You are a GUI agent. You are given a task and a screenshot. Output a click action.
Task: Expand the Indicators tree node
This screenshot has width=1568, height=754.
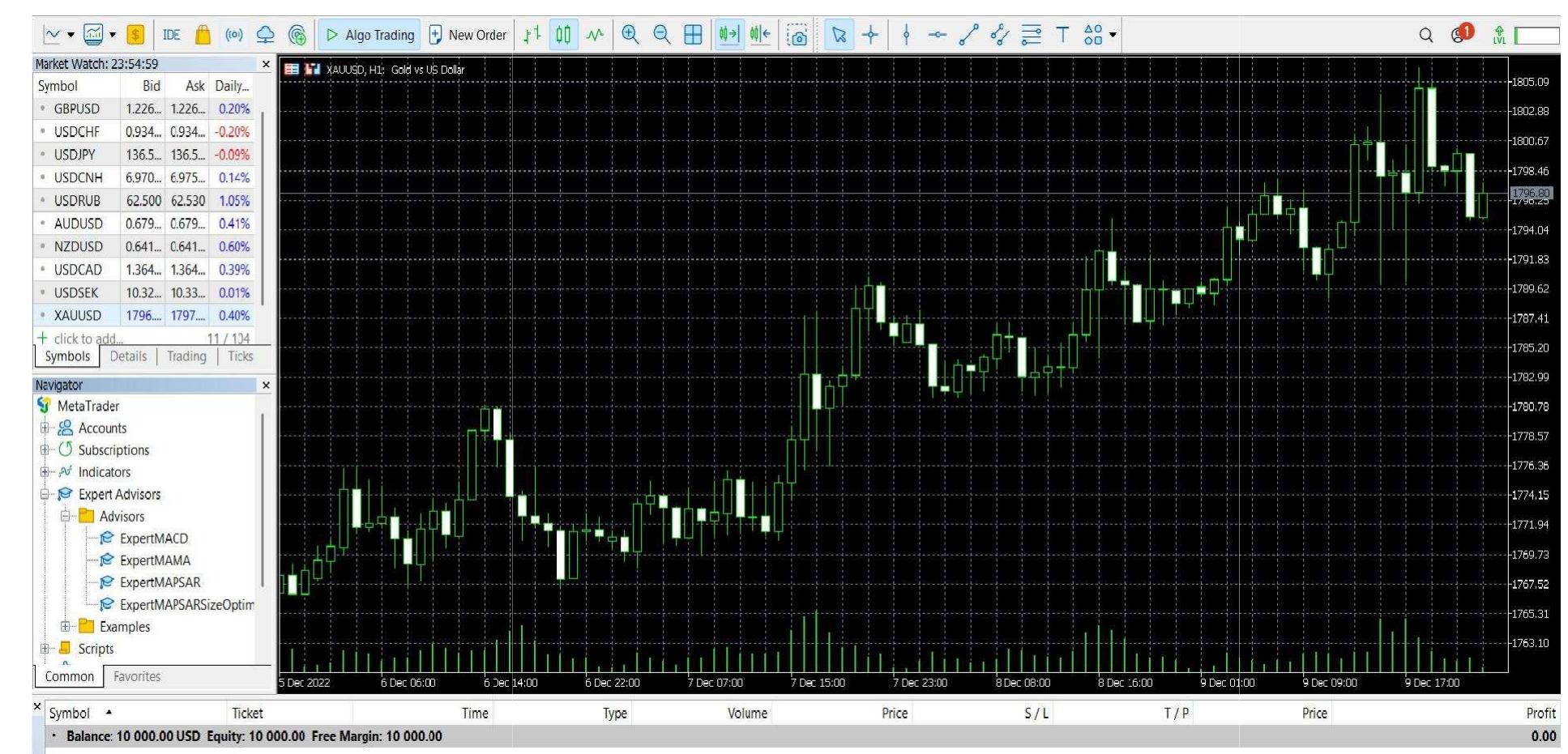point(45,471)
